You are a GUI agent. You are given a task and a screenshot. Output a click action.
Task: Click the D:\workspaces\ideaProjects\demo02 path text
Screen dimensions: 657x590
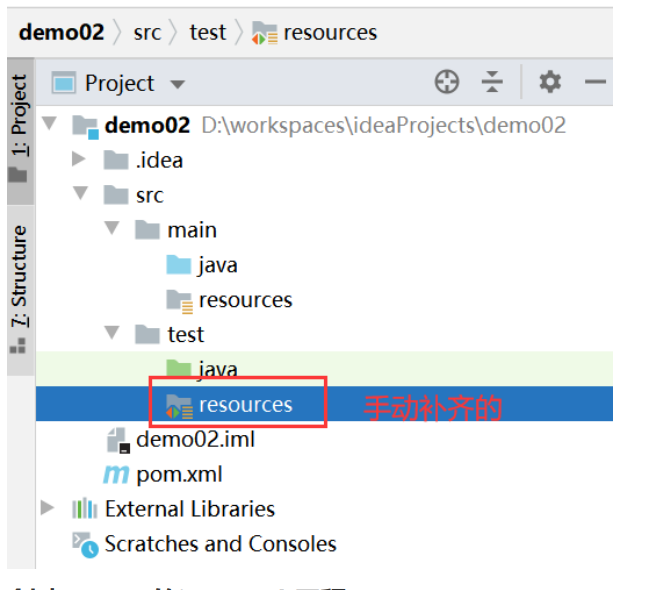click(383, 126)
